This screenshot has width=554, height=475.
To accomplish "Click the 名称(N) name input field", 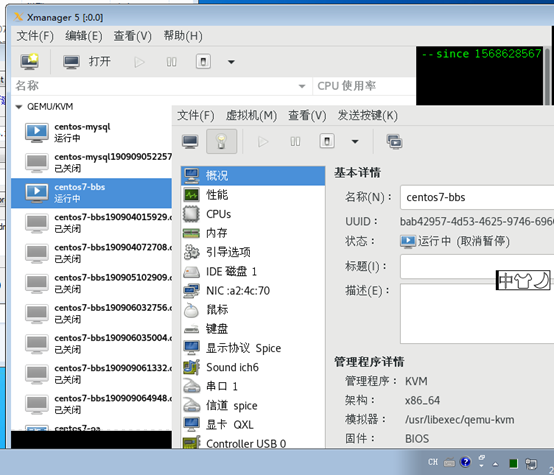I will point(477,197).
